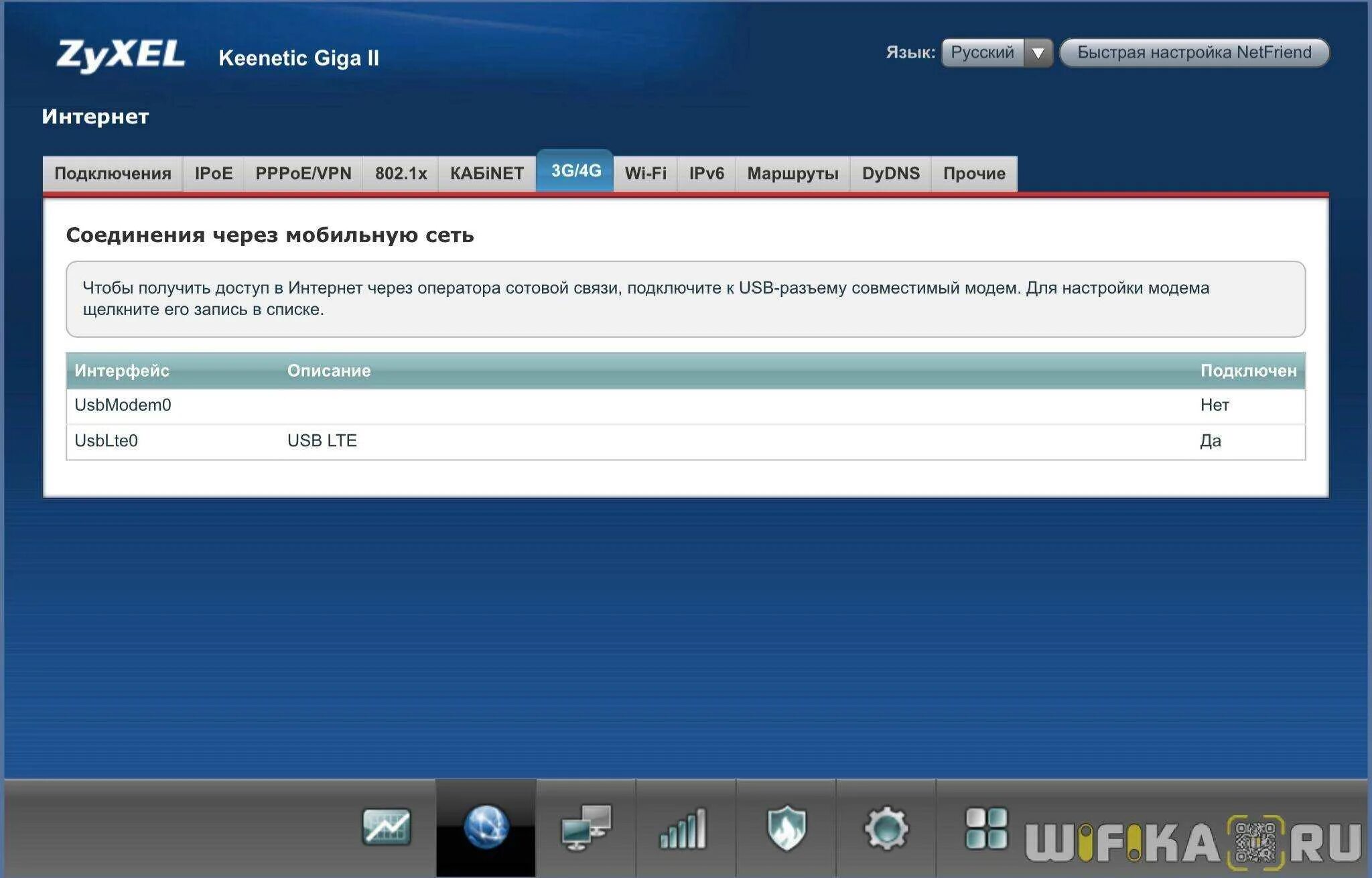Open the Wi-Fi tab
Viewport: 1372px width, 878px height.
coord(645,174)
